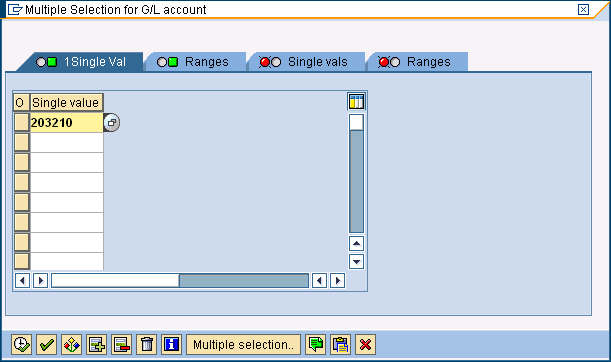Click the Insert Row icon
The height and width of the screenshot is (362, 611).
96,344
